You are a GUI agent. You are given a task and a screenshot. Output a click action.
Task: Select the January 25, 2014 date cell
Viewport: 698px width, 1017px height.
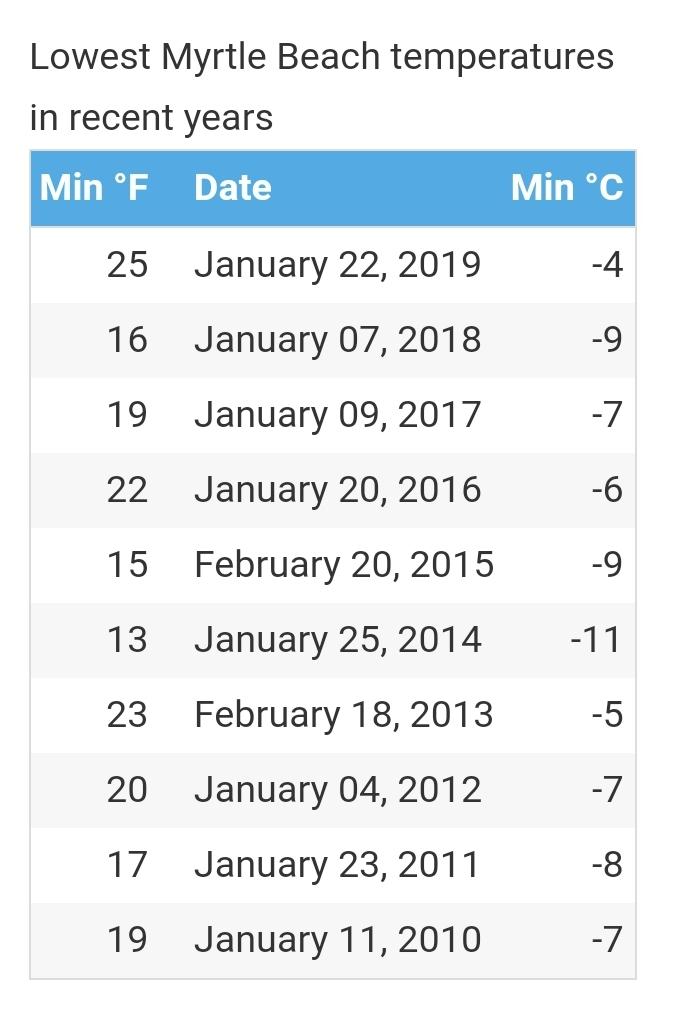point(337,640)
